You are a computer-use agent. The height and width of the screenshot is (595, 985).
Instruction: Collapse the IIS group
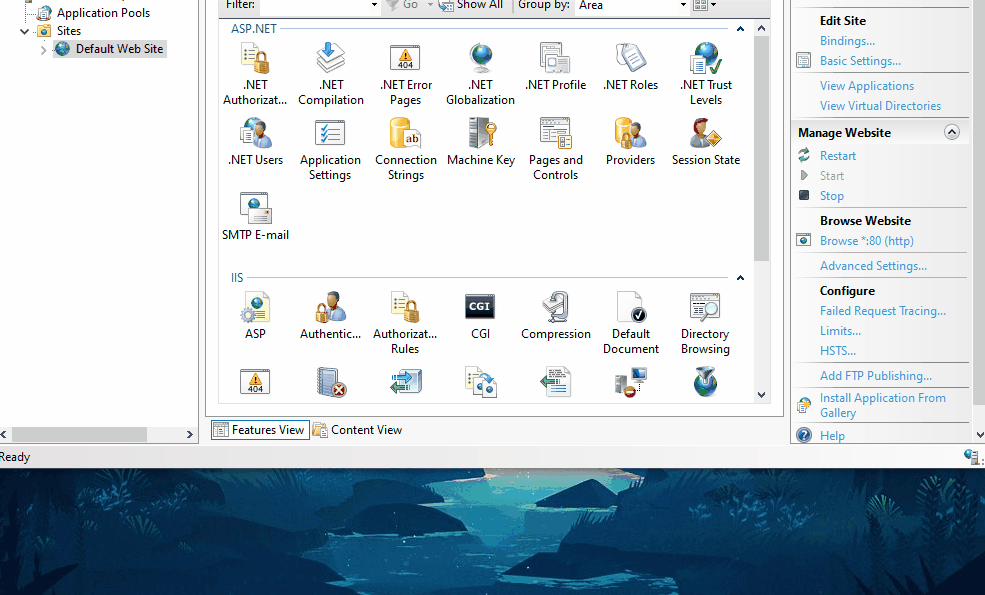coord(740,278)
